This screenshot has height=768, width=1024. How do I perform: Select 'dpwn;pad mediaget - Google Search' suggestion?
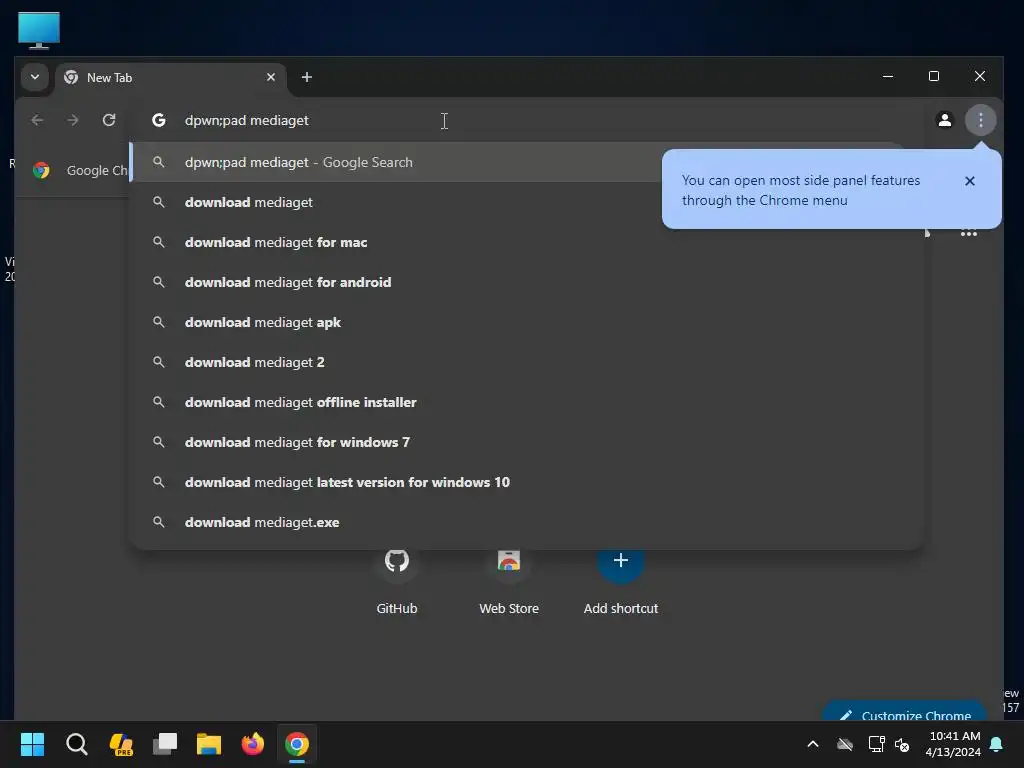coord(526,162)
